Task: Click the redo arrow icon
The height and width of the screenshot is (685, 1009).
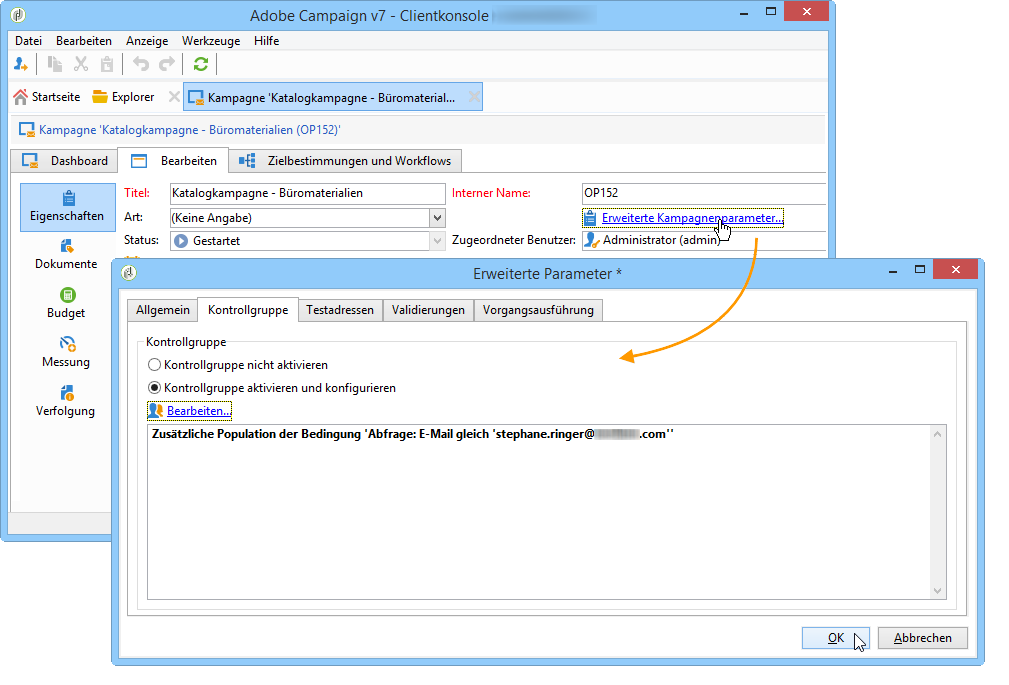Action: pos(167,64)
